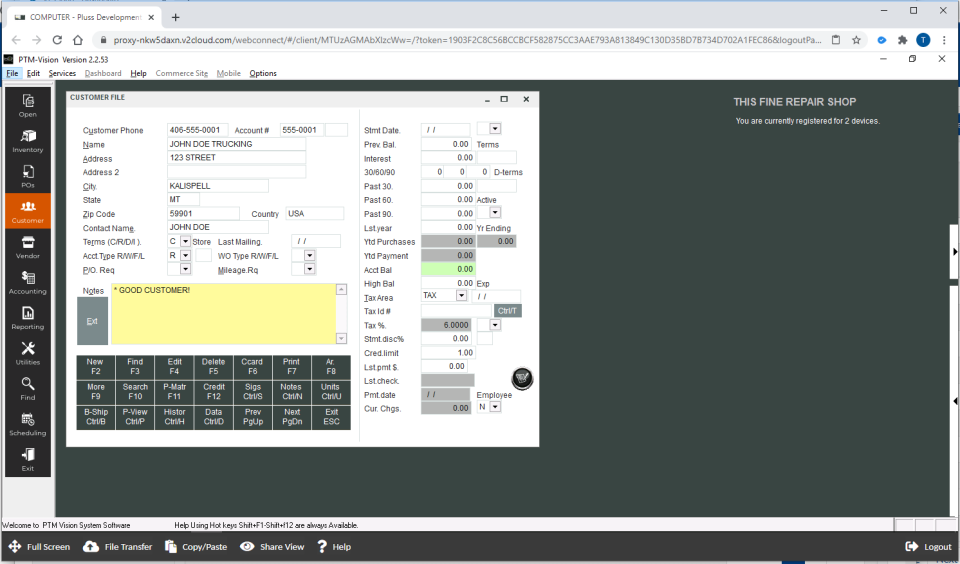The width and height of the screenshot is (960, 564).
Task: Click the Name field with JOHN DOE TRUCKING
Action: (x=236, y=144)
